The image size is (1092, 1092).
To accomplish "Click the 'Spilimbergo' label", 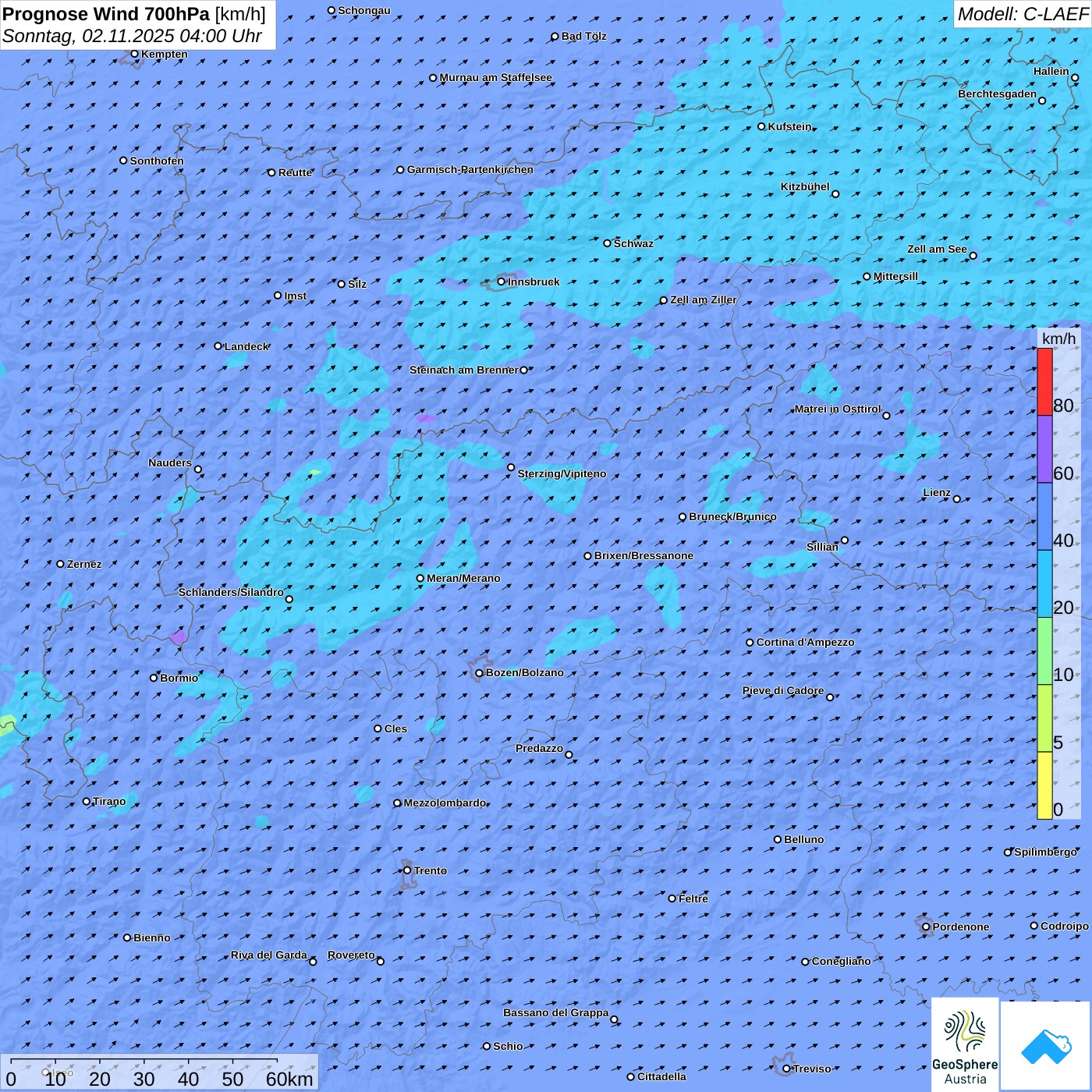I will (1045, 852).
